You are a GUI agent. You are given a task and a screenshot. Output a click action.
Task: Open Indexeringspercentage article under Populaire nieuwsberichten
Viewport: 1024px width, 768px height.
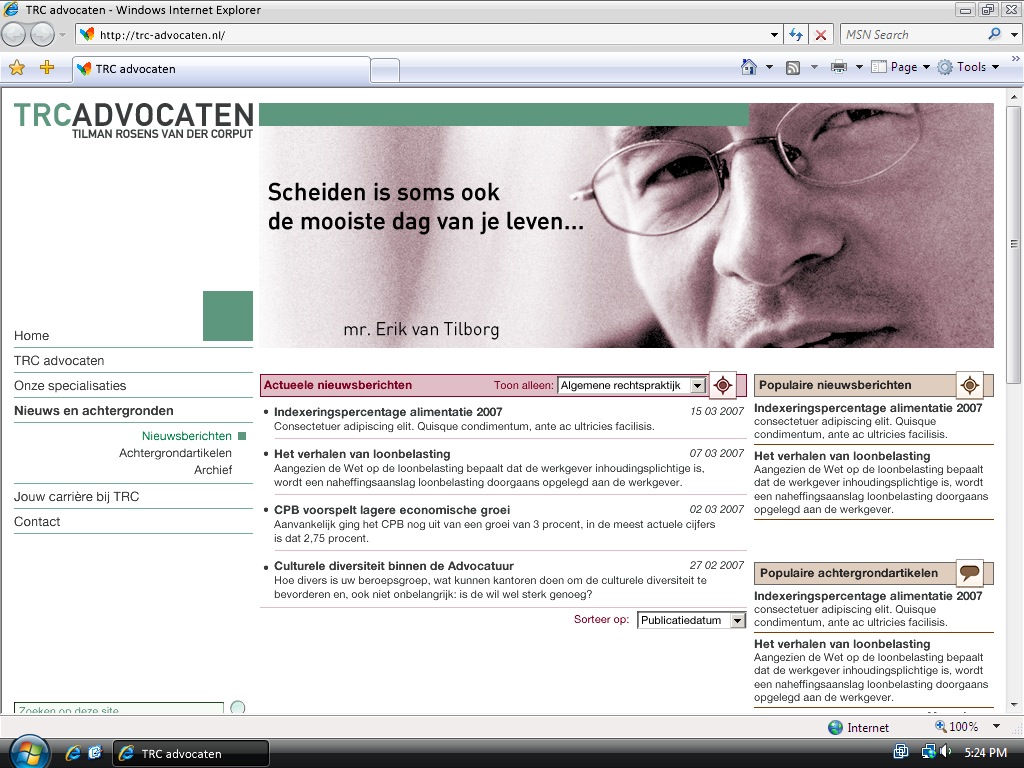pyautogui.click(x=868, y=408)
